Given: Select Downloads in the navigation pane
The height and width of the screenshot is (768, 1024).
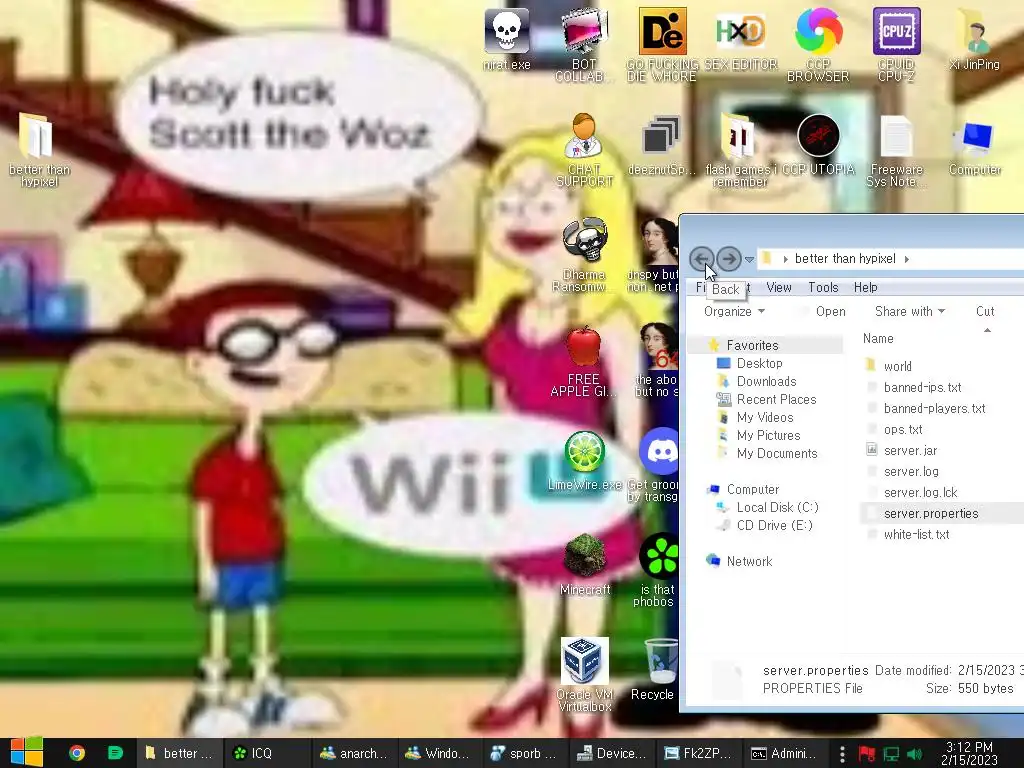Looking at the screenshot, I should point(766,381).
